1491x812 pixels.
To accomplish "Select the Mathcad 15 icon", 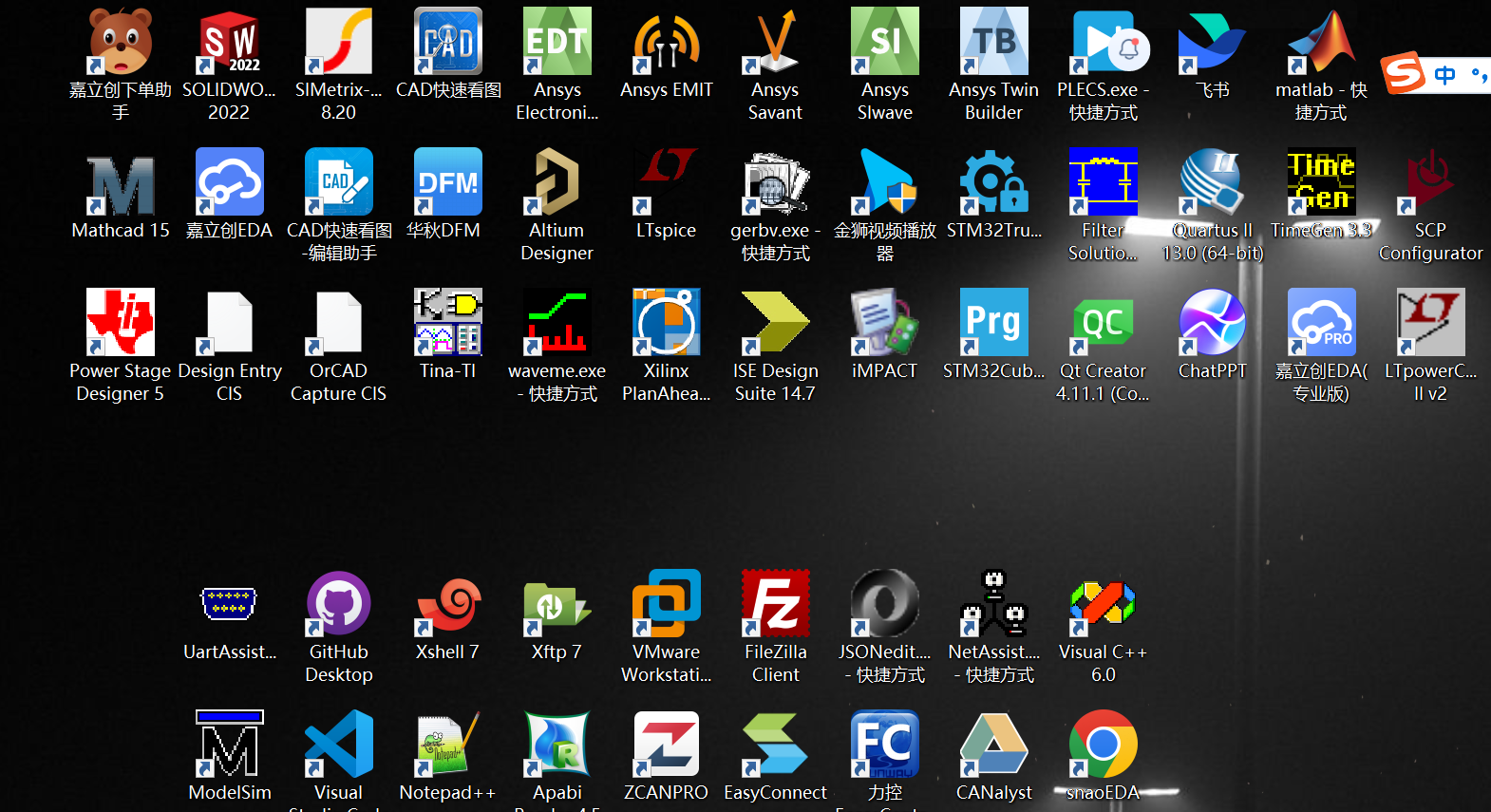I will point(120,182).
